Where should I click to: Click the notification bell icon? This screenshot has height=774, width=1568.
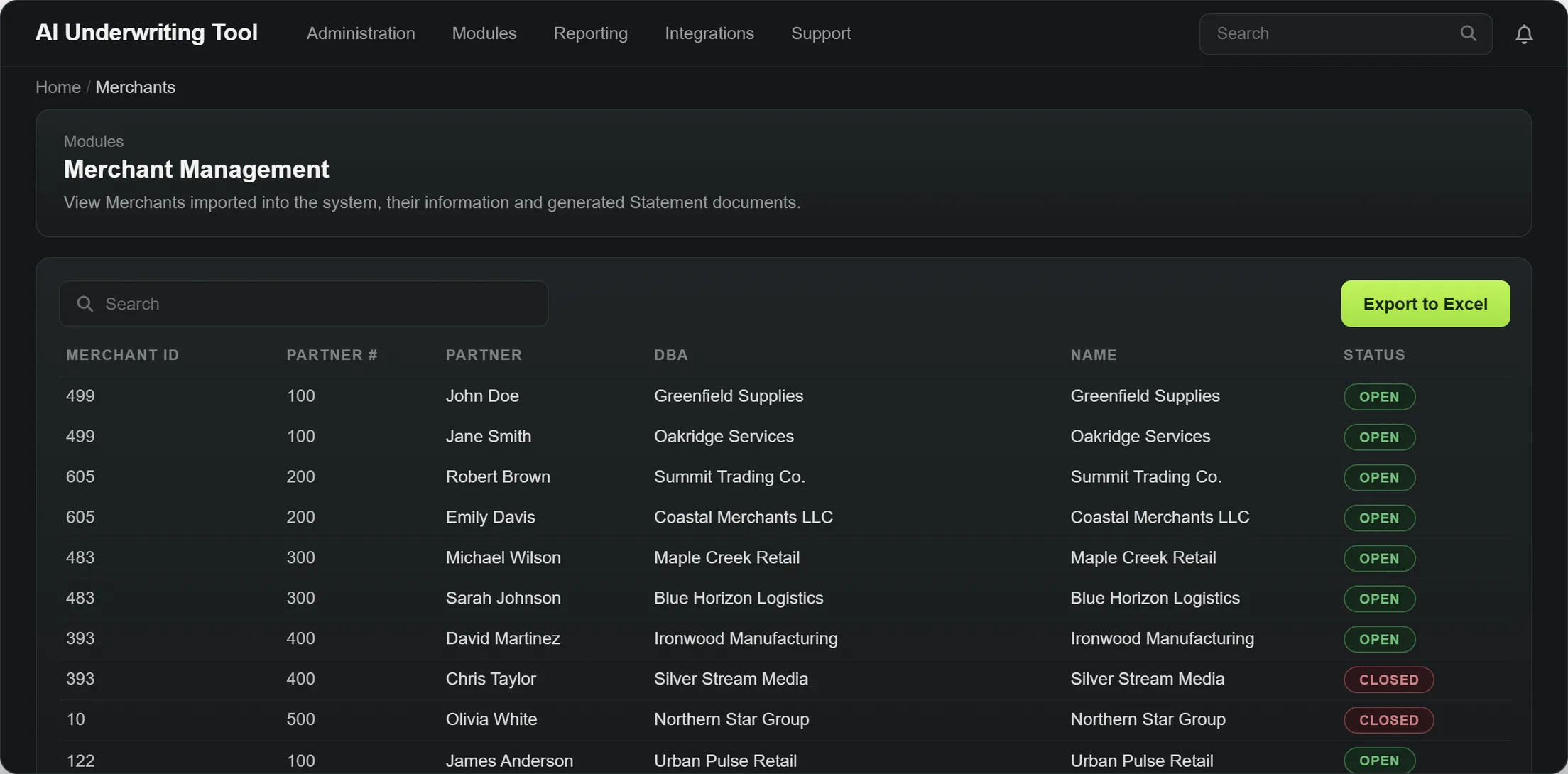pyautogui.click(x=1524, y=33)
